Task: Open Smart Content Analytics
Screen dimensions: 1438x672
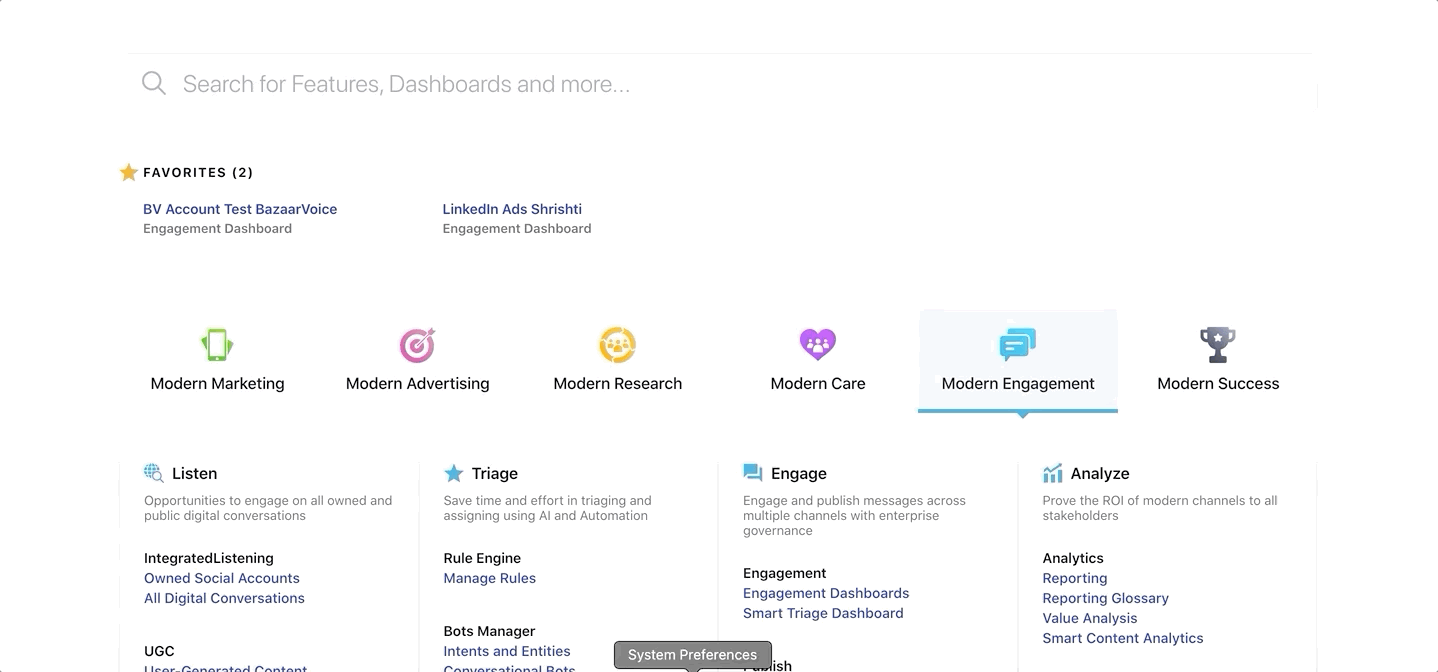Action: (1123, 638)
